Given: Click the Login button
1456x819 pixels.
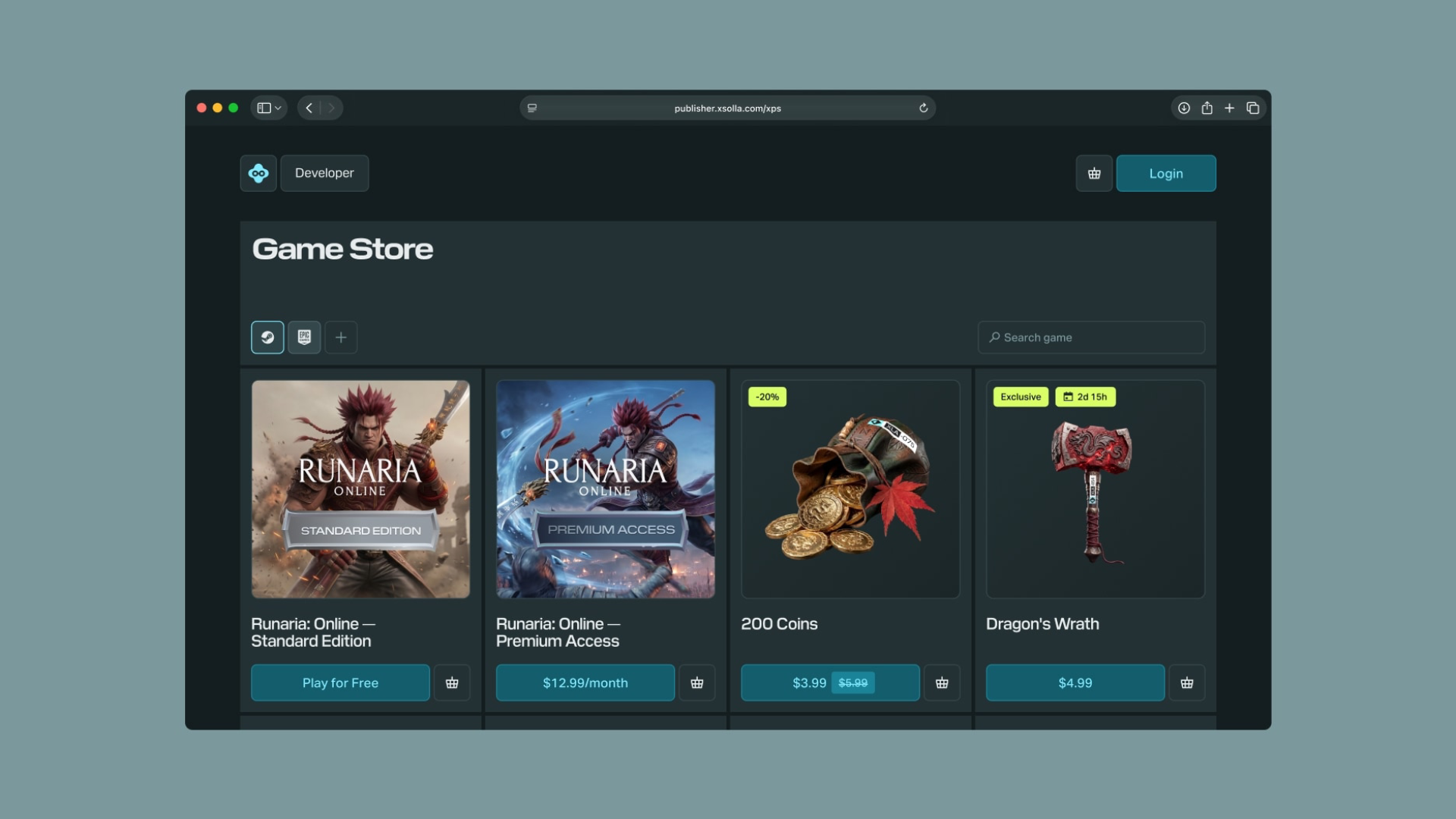Looking at the screenshot, I should [1166, 173].
